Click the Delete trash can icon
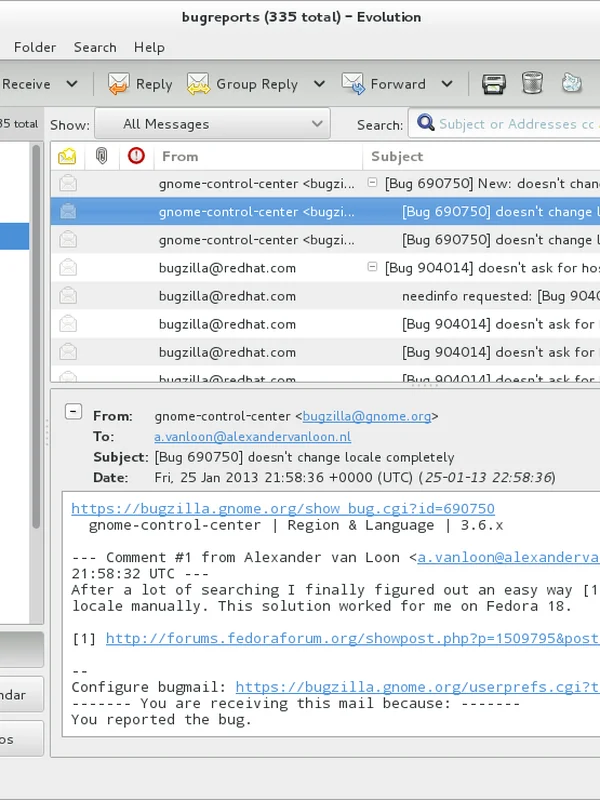Viewport: 600px width, 800px height. 532,83
